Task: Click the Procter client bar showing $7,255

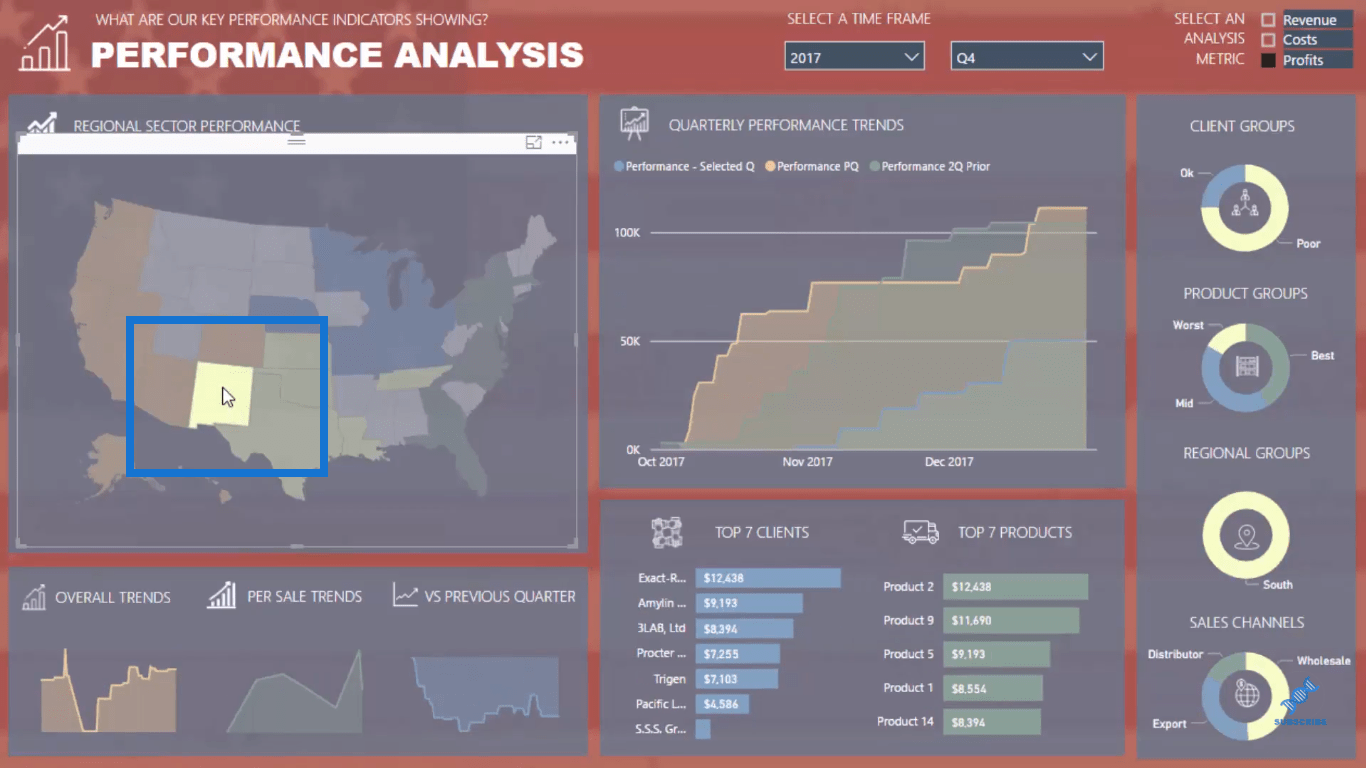Action: tap(738, 654)
